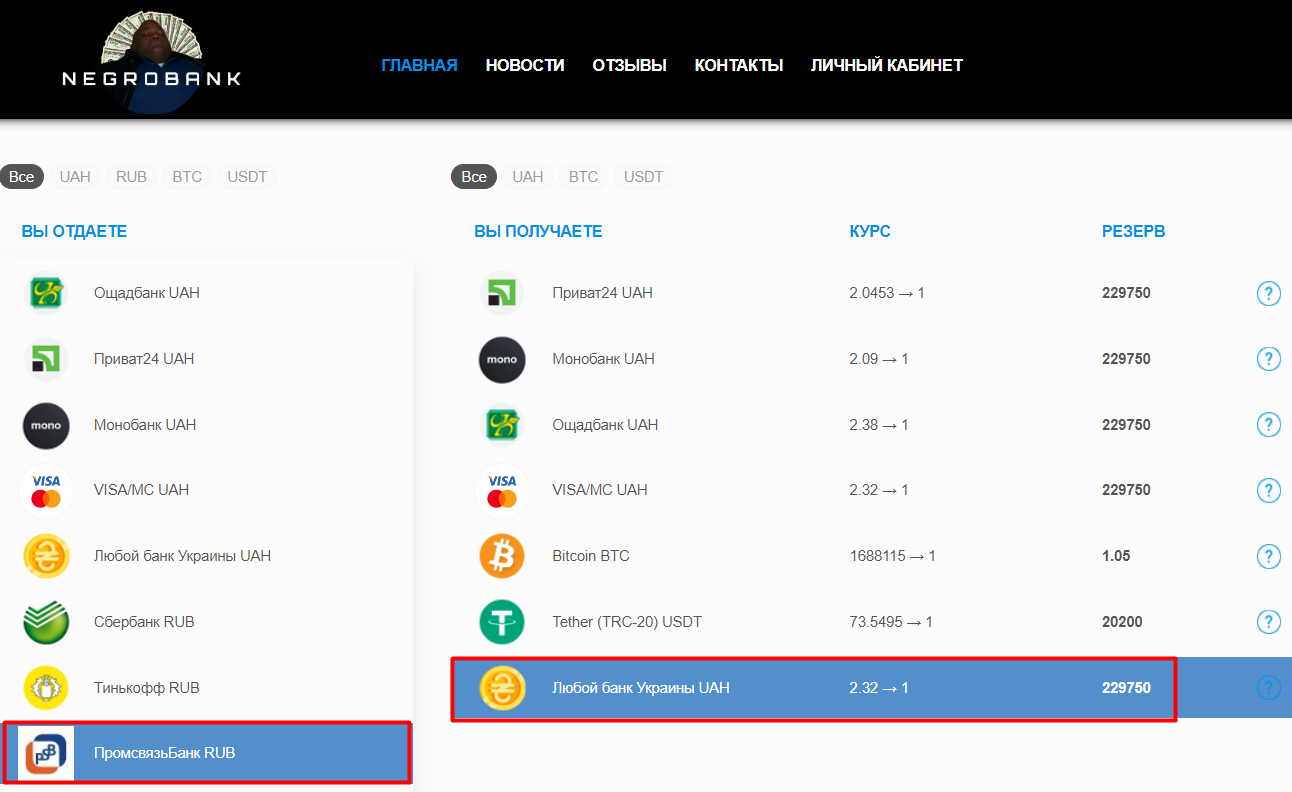Click the РЕЗЕРВ column header
This screenshot has width=1292, height=792.
1133,231
